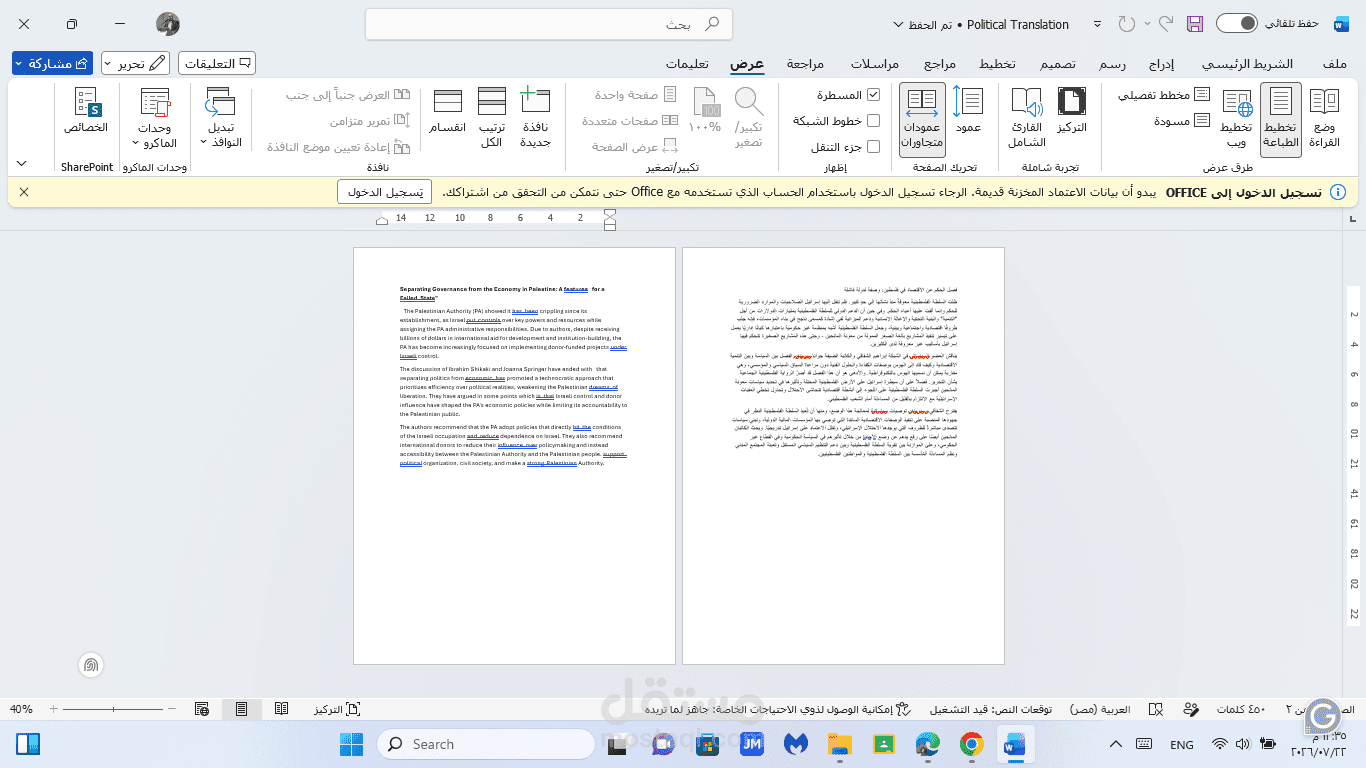Set zoom to 100% in ribbon
The width and height of the screenshot is (1366, 768).
(706, 110)
